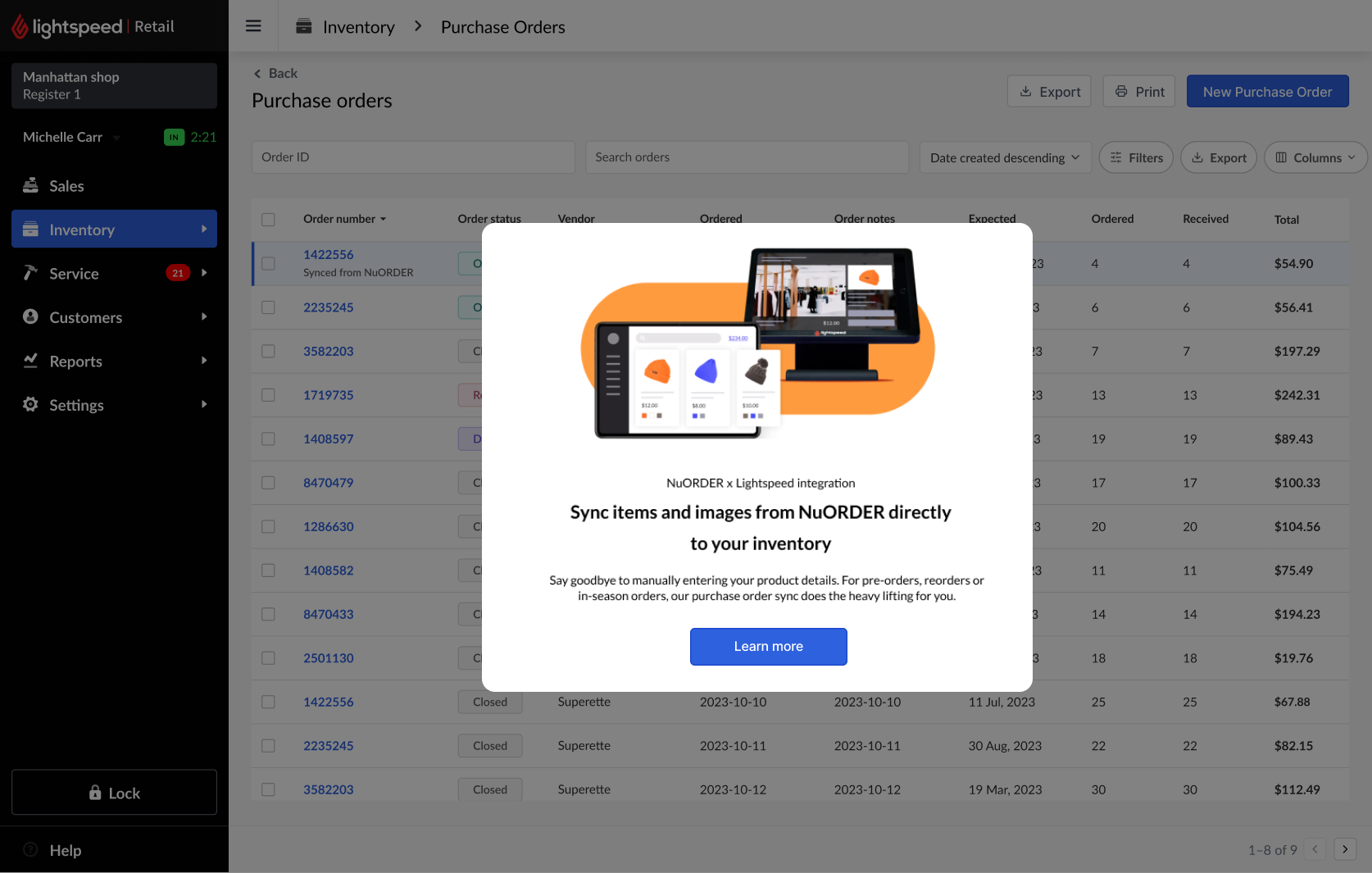
Task: Toggle the select-all header checkbox
Action: pyautogui.click(x=268, y=219)
